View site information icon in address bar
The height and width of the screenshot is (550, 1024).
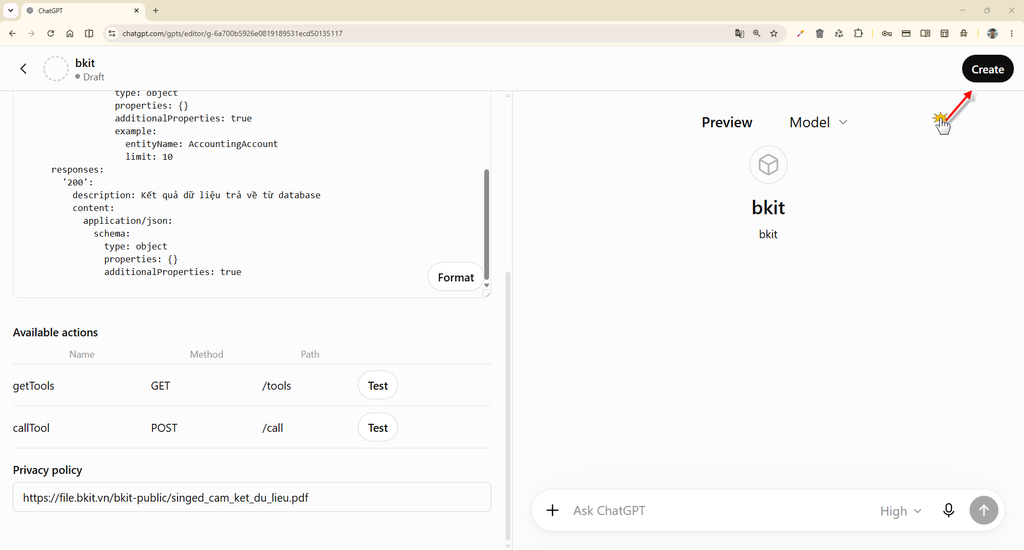pyautogui.click(x=112, y=33)
